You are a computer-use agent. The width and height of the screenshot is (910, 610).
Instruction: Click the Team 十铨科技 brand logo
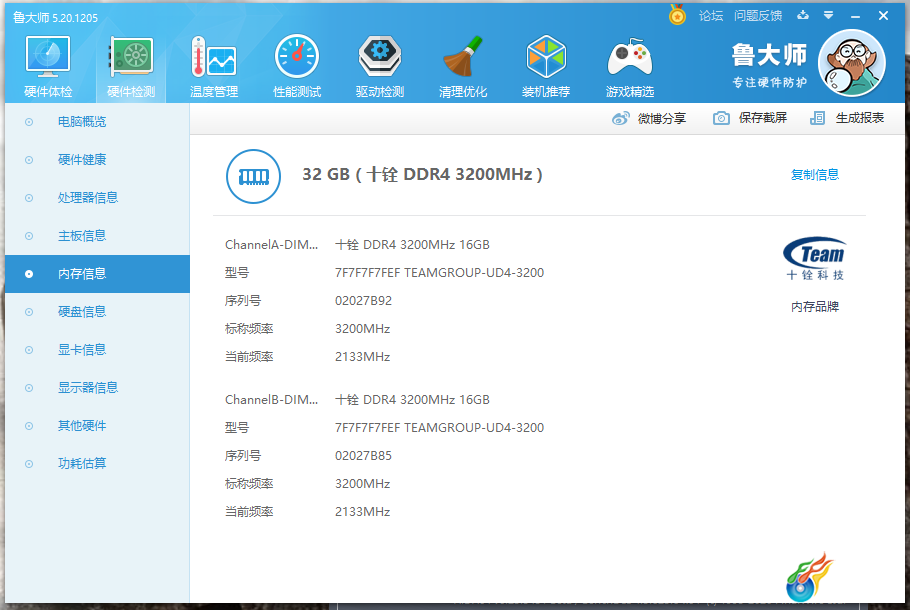click(815, 259)
